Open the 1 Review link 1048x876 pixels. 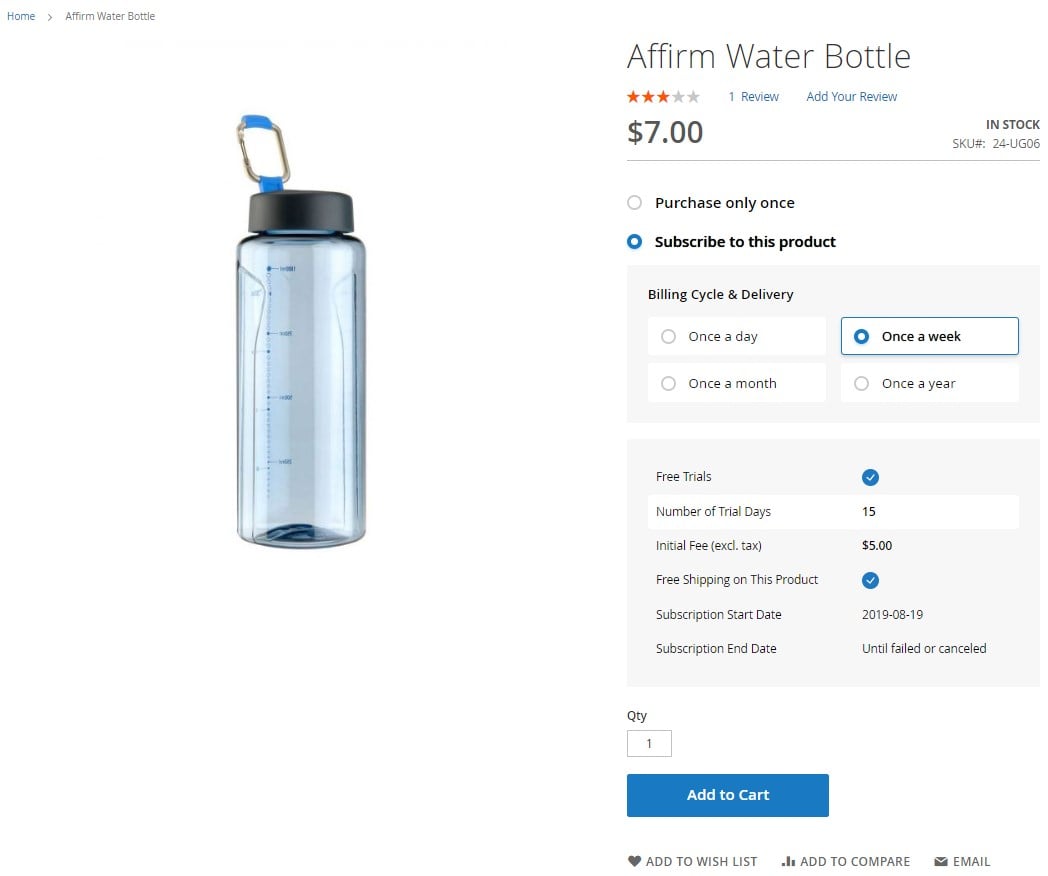tap(753, 97)
